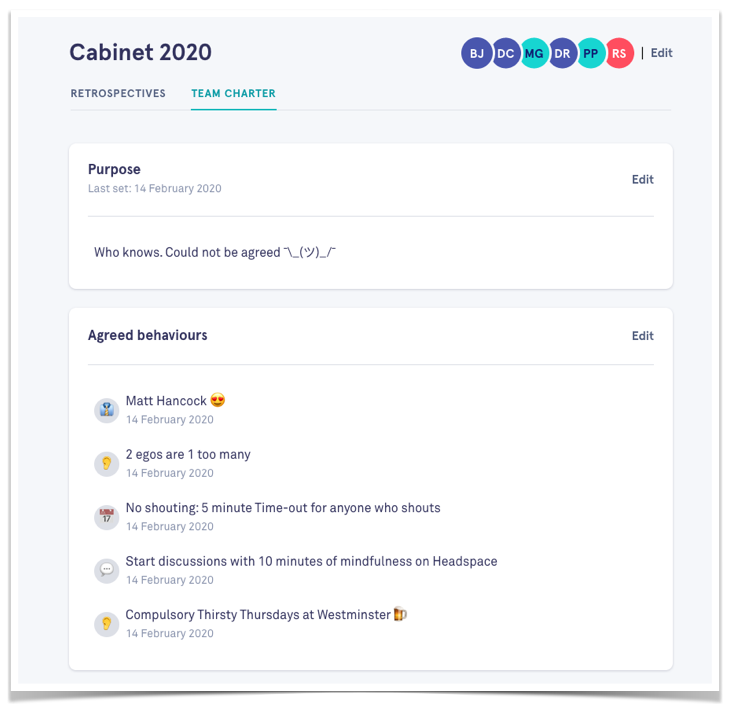Click the DR member avatar

(x=562, y=53)
